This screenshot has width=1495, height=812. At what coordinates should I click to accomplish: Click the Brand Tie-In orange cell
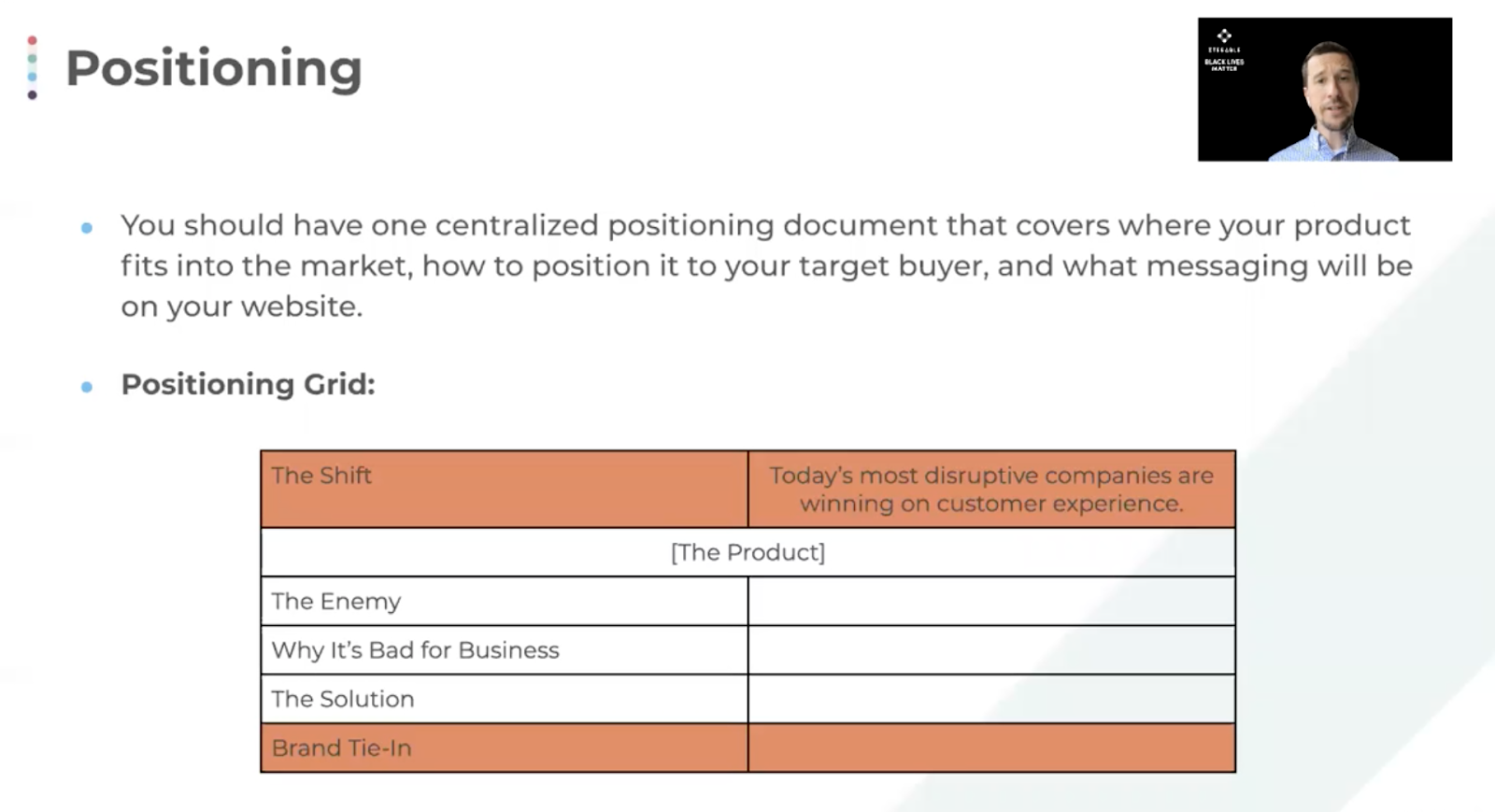pos(505,748)
